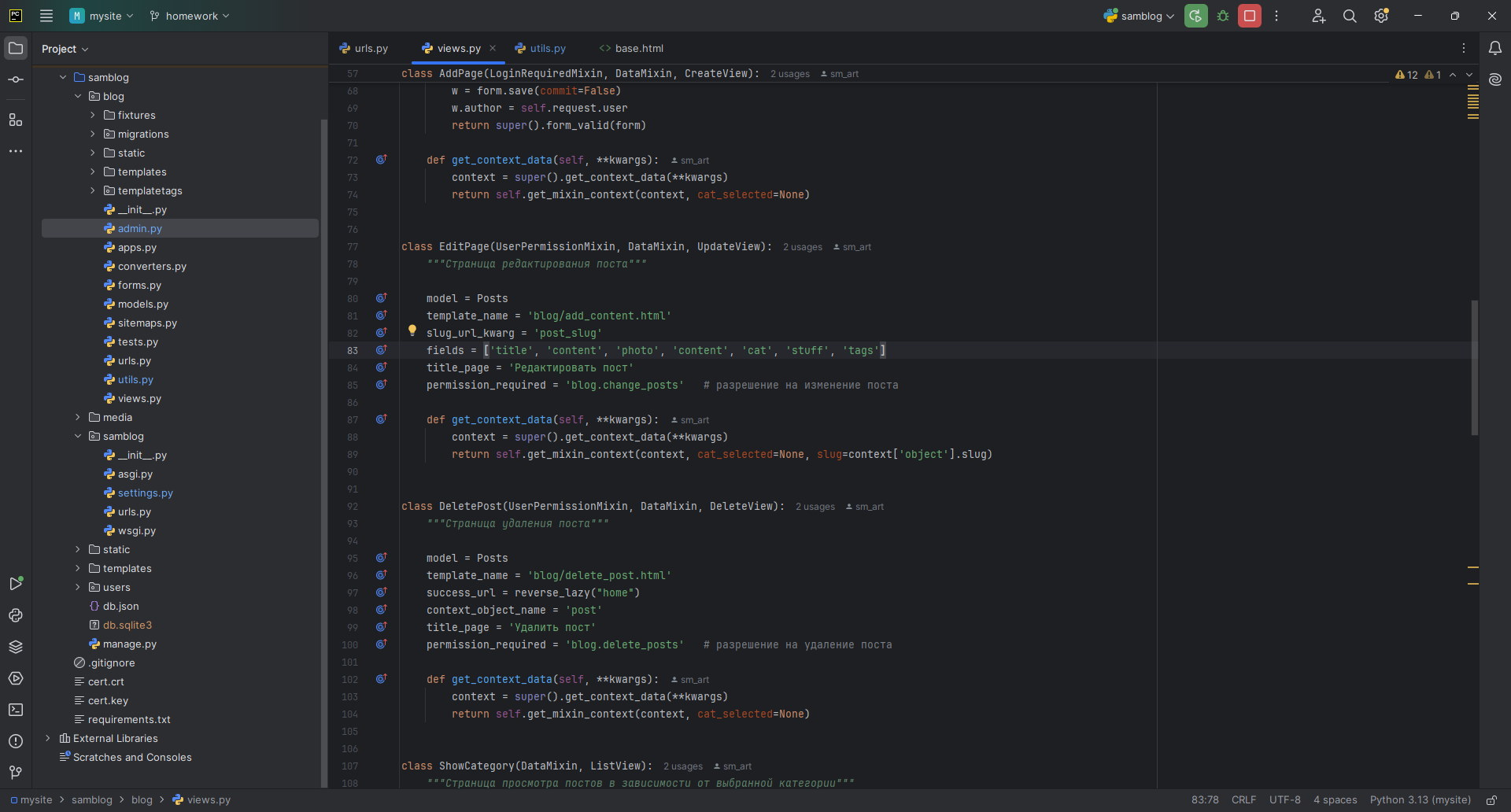
Task: Click the CRLF line separator button
Action: [x=1243, y=800]
